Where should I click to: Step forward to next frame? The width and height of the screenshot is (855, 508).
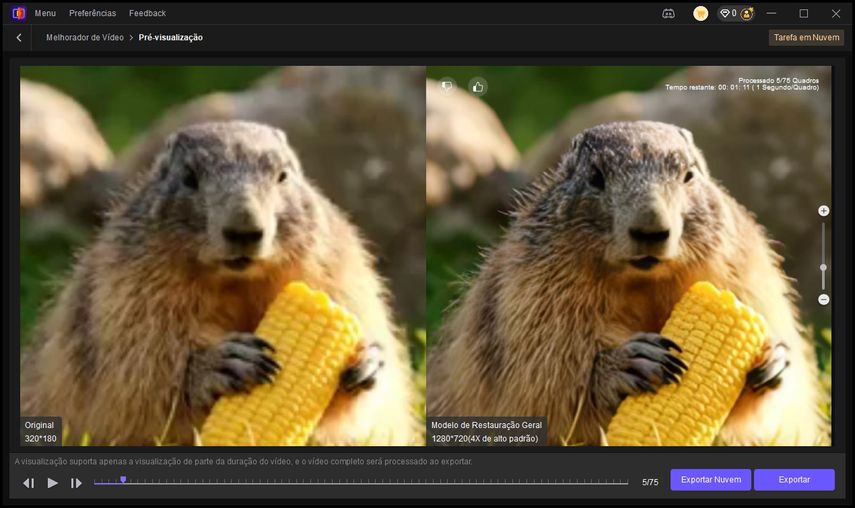pyautogui.click(x=76, y=483)
